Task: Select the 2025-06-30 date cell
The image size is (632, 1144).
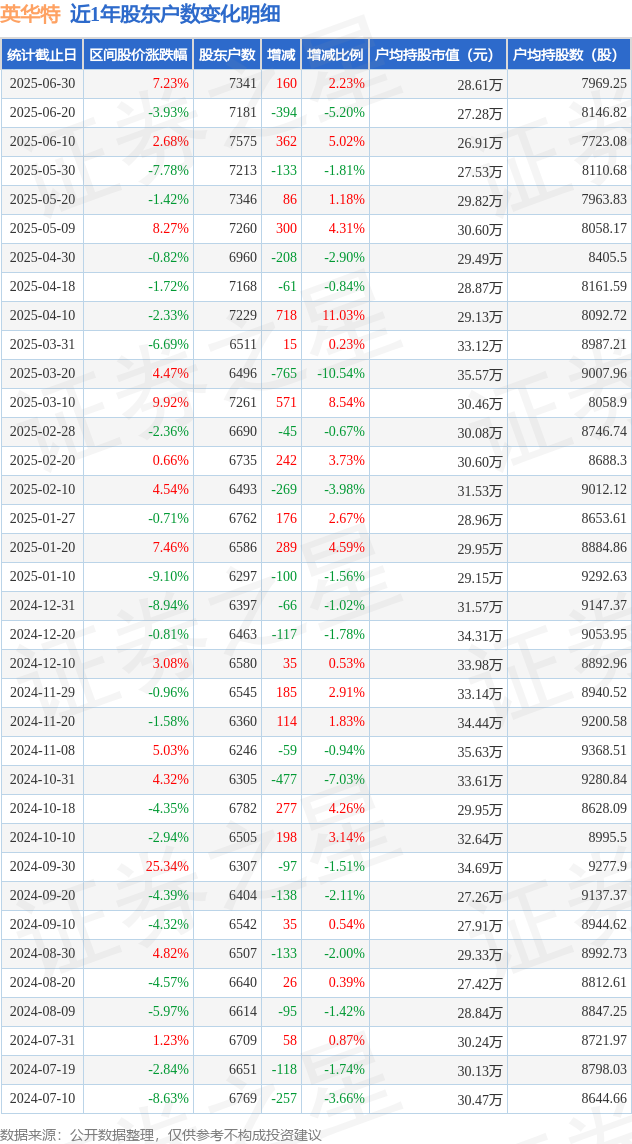Action: pos(42,84)
